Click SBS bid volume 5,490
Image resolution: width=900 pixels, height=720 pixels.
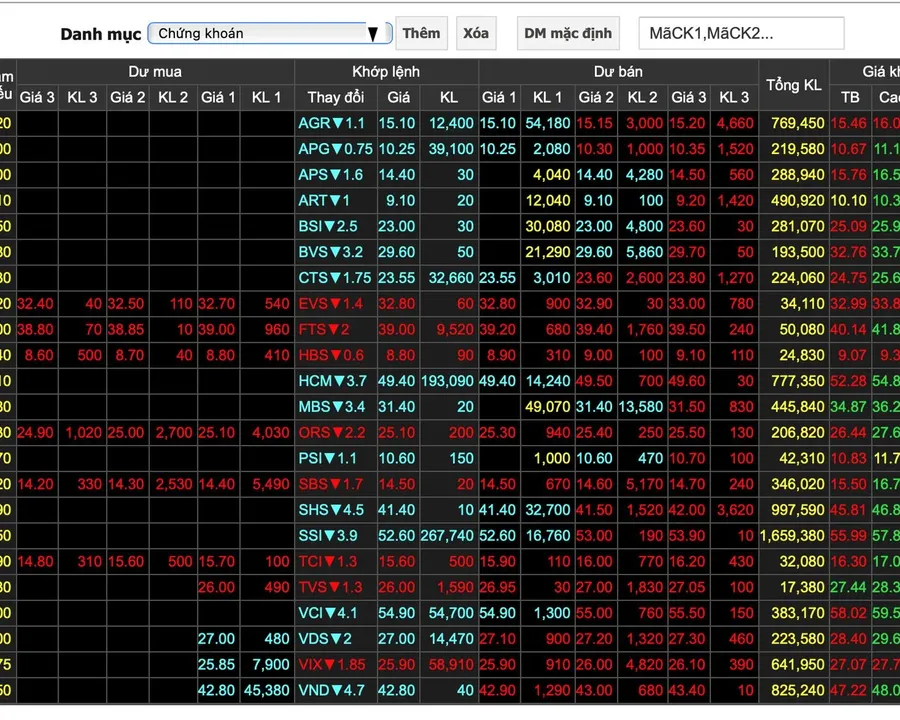tap(271, 484)
